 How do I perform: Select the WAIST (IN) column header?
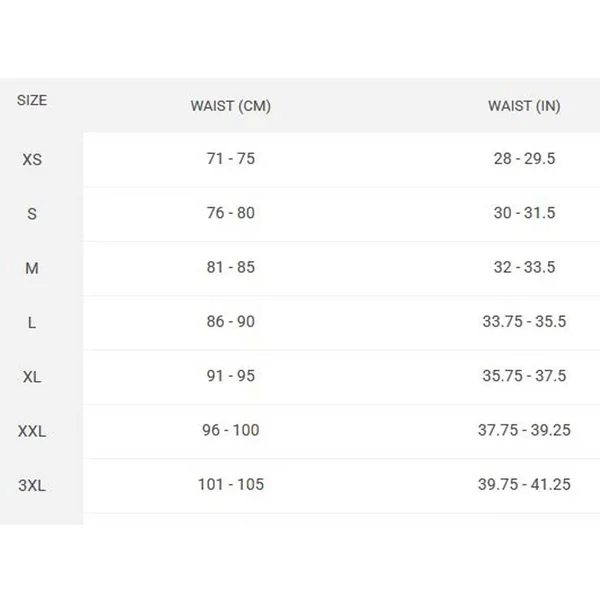pos(524,106)
